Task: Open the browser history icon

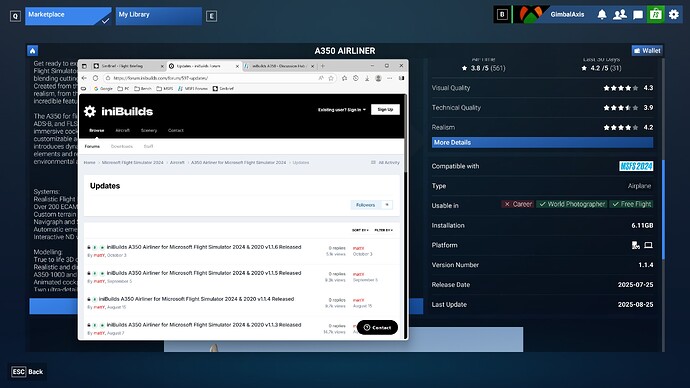Action: 356,78
